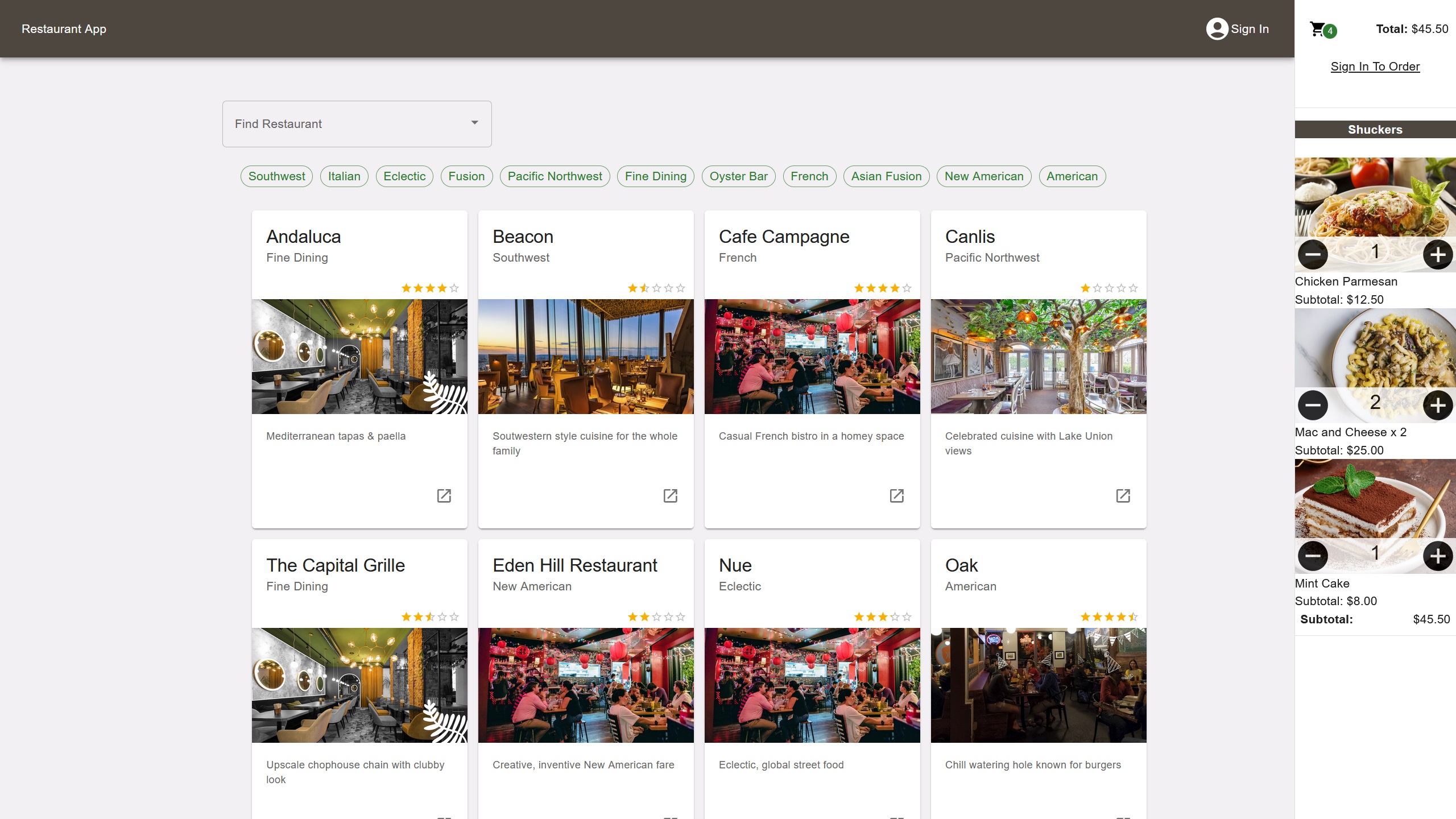Toggle the Pacific Northwest filter chip
Image resolution: width=1456 pixels, height=819 pixels.
(555, 176)
